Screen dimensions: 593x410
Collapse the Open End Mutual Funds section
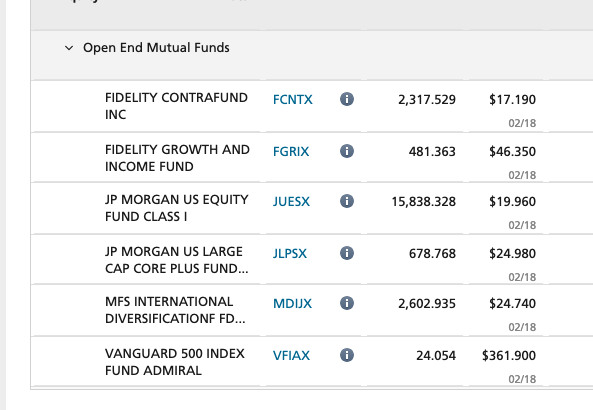[69, 48]
